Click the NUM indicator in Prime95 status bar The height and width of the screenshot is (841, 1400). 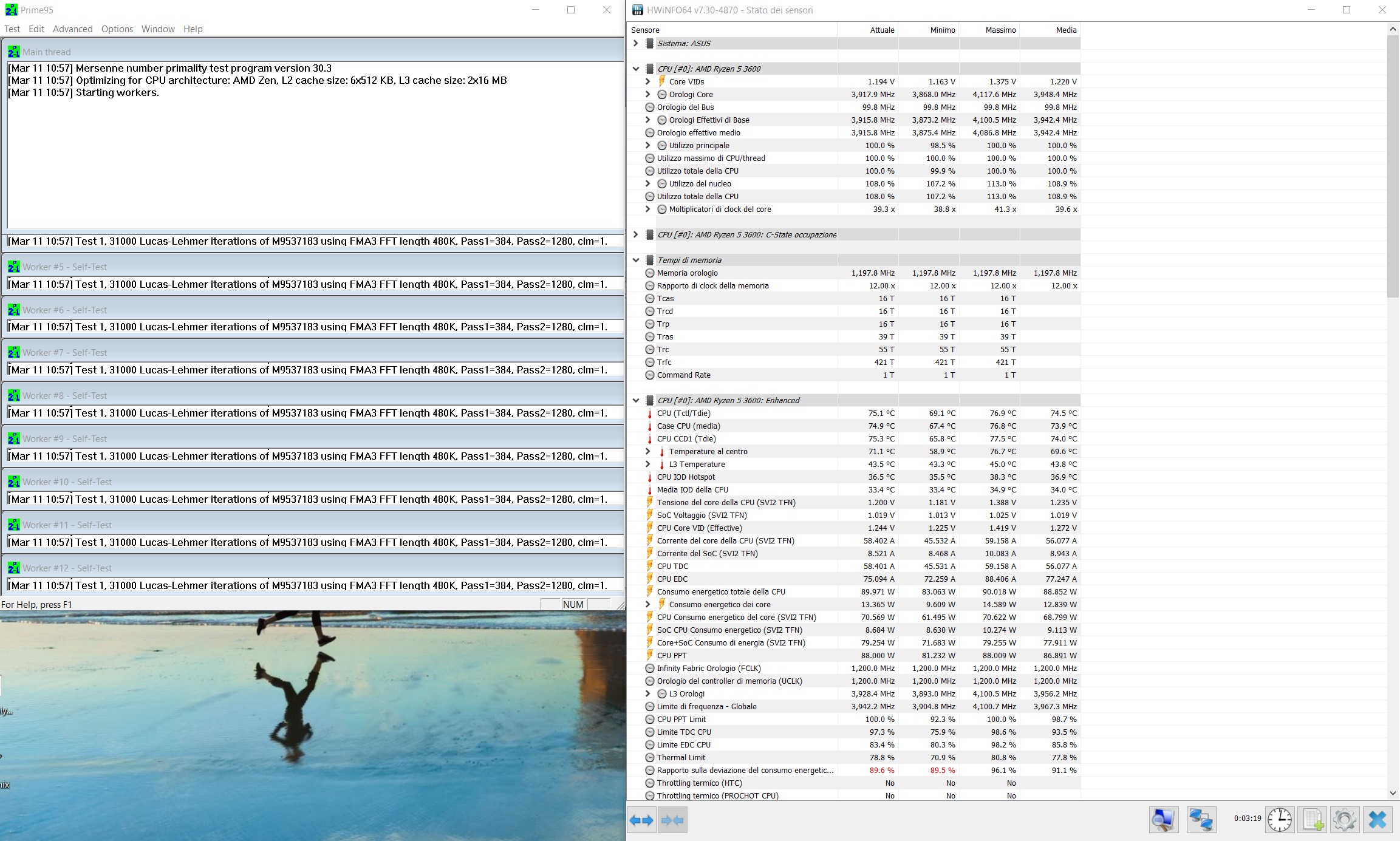[x=573, y=605]
